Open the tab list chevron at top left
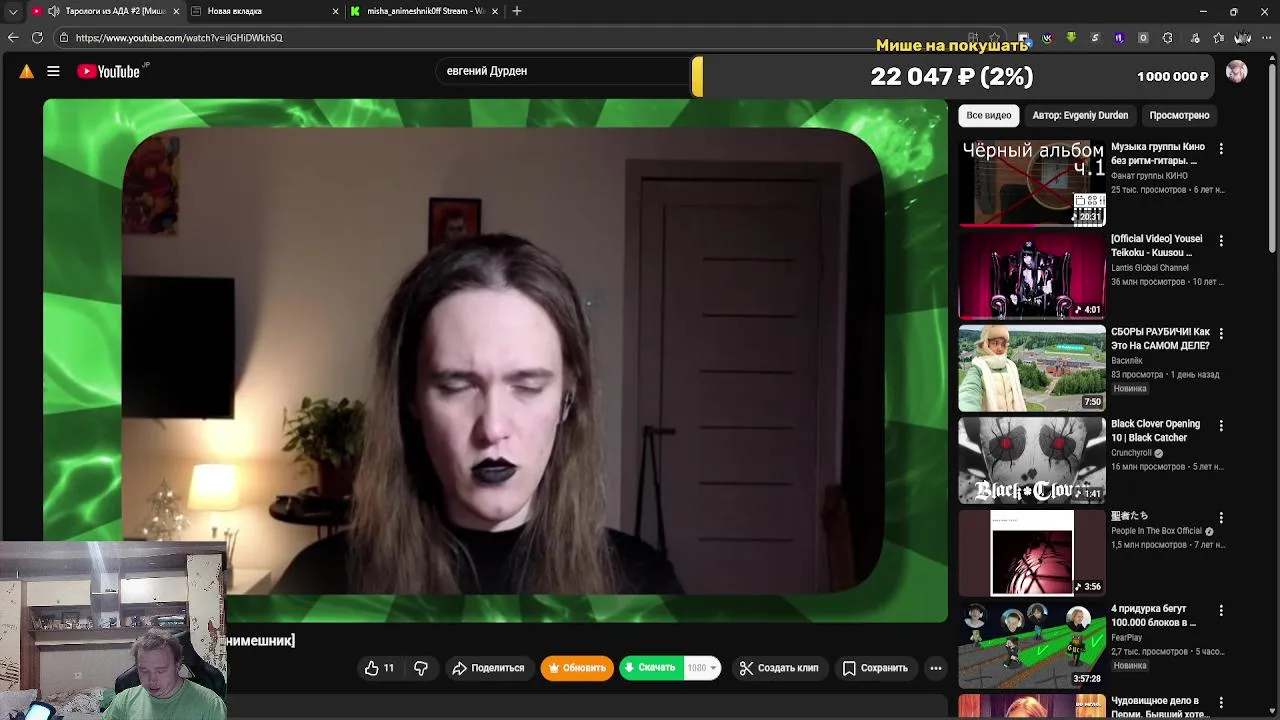This screenshot has width=1280, height=720. click(x=13, y=11)
